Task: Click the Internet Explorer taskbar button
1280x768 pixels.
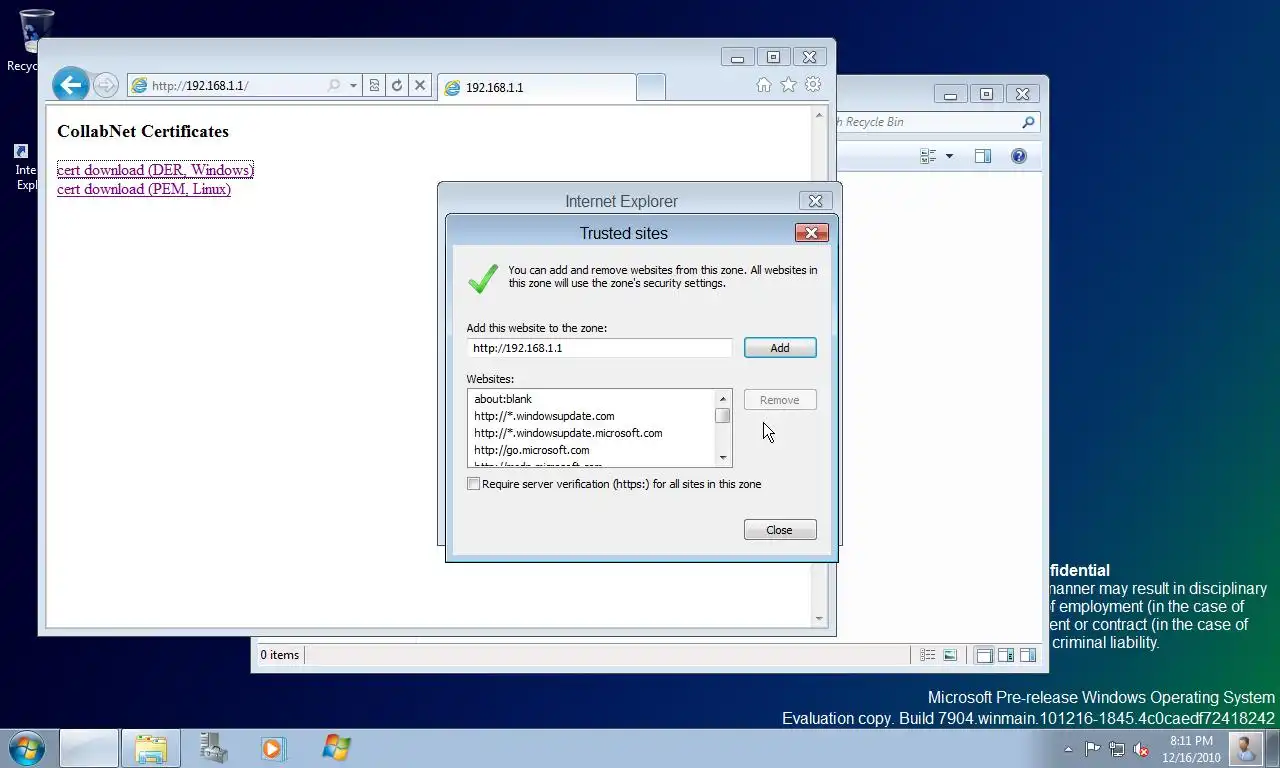Action: tap(88, 748)
